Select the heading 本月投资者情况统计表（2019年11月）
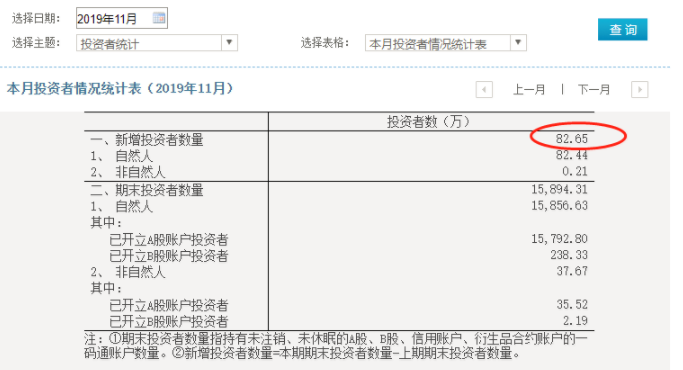This screenshot has width=683, height=370. pos(120,89)
